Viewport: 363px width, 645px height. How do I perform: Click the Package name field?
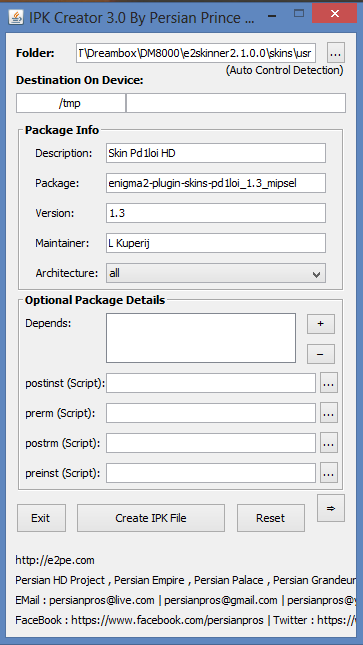click(x=216, y=183)
